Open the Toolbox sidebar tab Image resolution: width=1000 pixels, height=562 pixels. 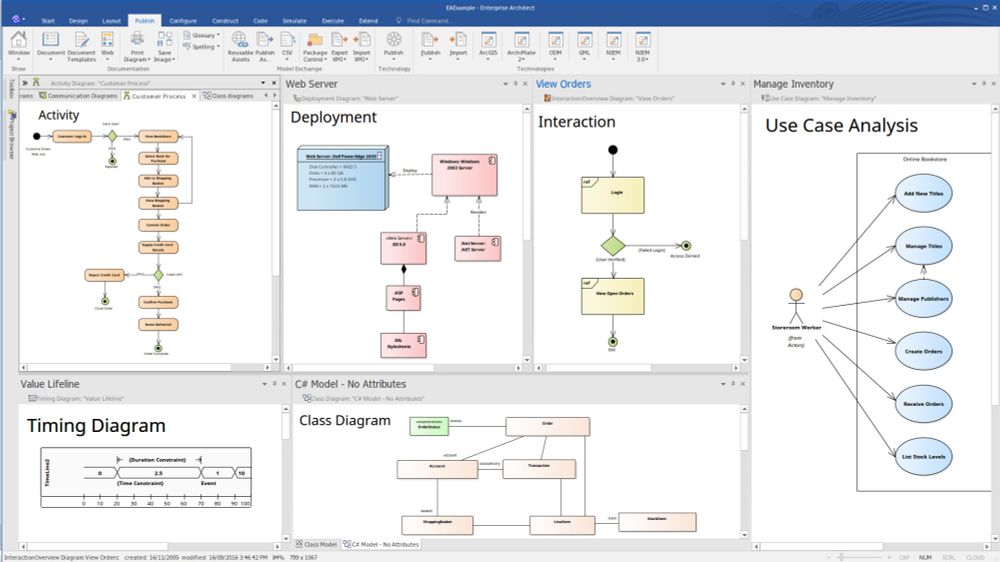tap(11, 89)
